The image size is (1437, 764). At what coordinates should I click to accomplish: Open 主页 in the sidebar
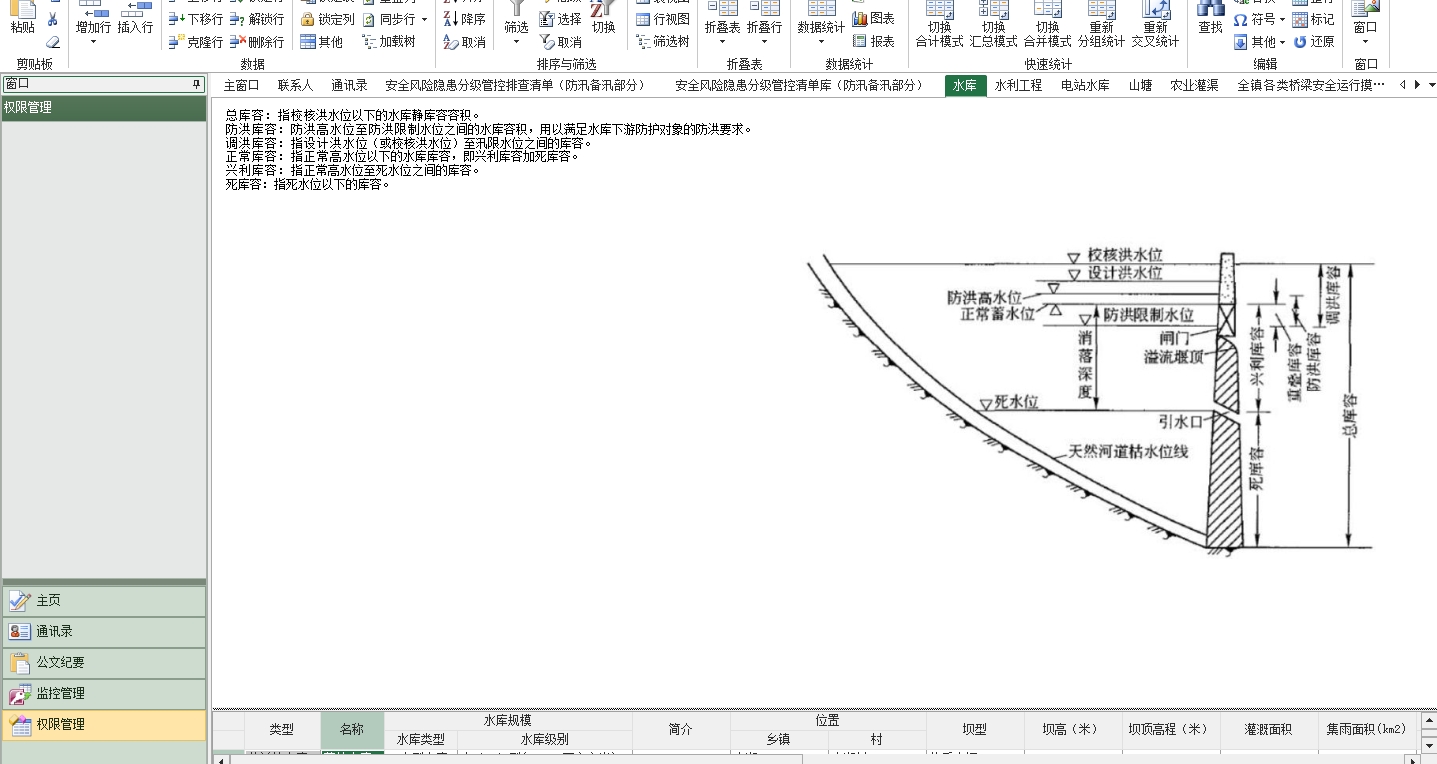(x=104, y=601)
